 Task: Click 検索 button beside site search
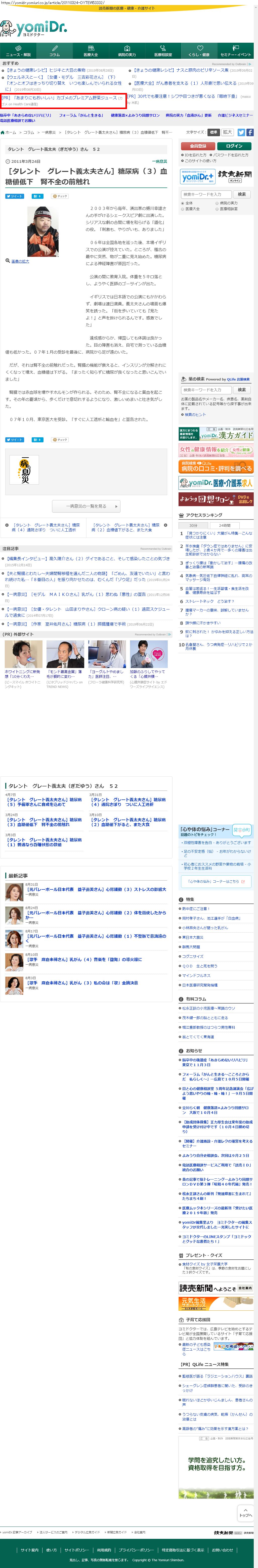pos(242,194)
